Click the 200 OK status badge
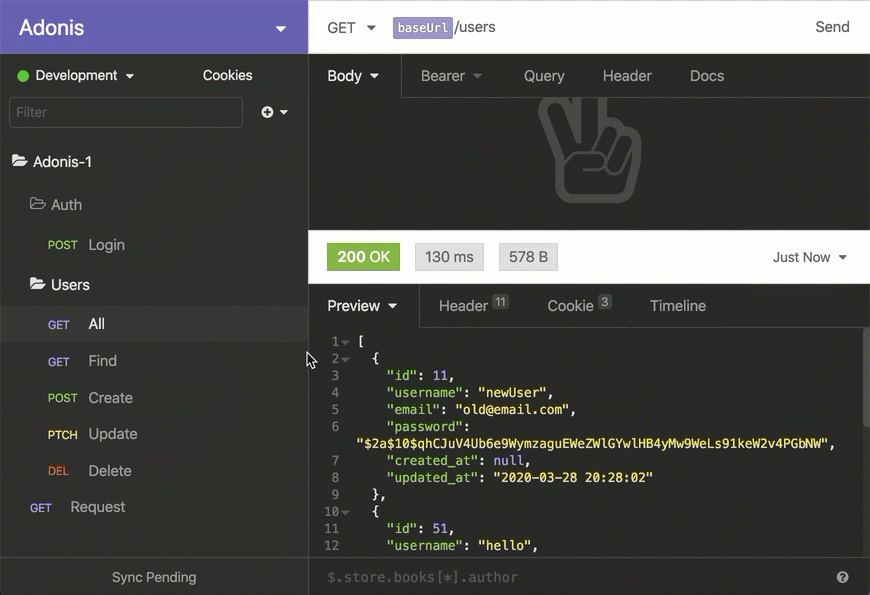 (x=363, y=257)
